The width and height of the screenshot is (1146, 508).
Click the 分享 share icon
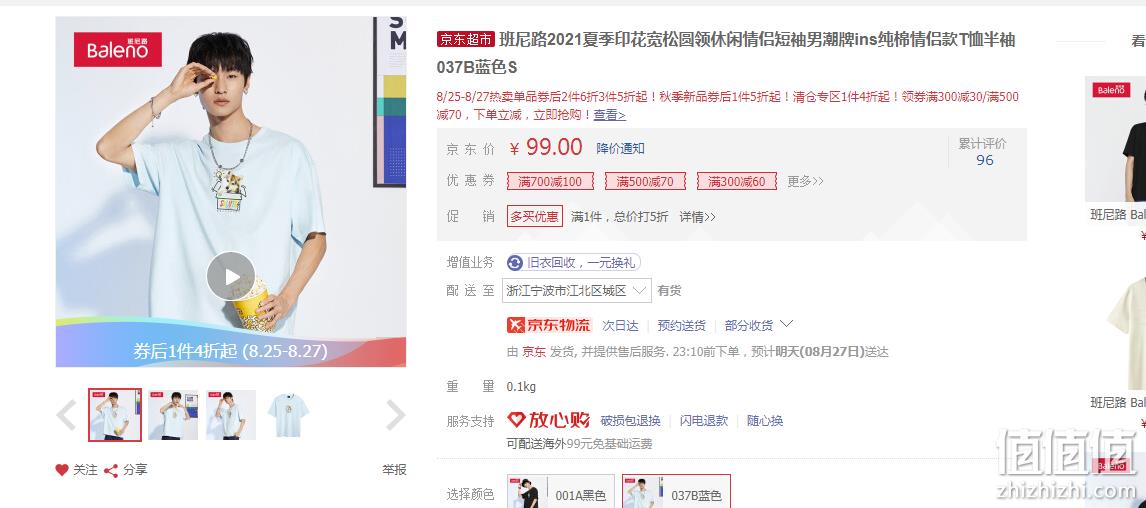click(x=111, y=470)
